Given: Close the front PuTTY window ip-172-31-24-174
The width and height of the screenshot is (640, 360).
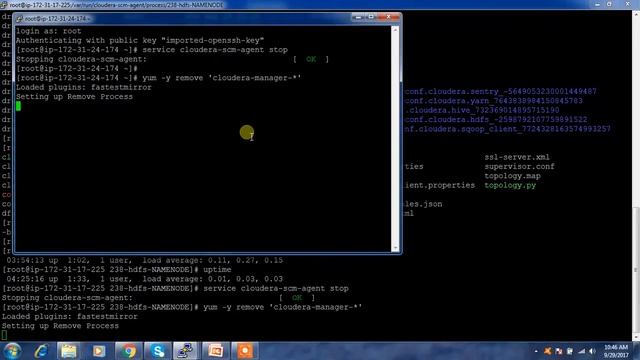Looking at the screenshot, I should pyautogui.click(x=388, y=17).
